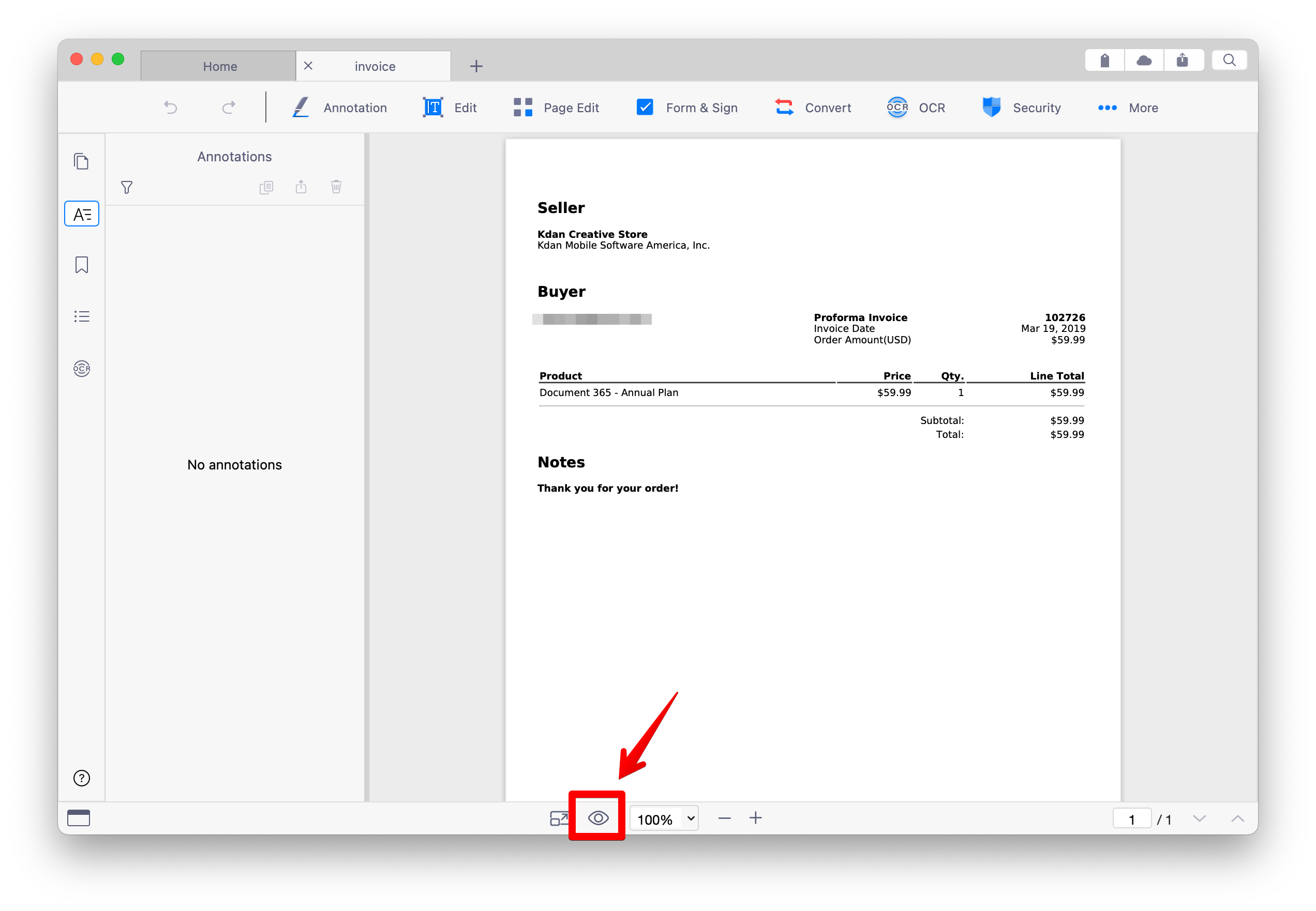1316x911 pixels.
Task: Click the Buyer heading in document
Action: coord(562,292)
